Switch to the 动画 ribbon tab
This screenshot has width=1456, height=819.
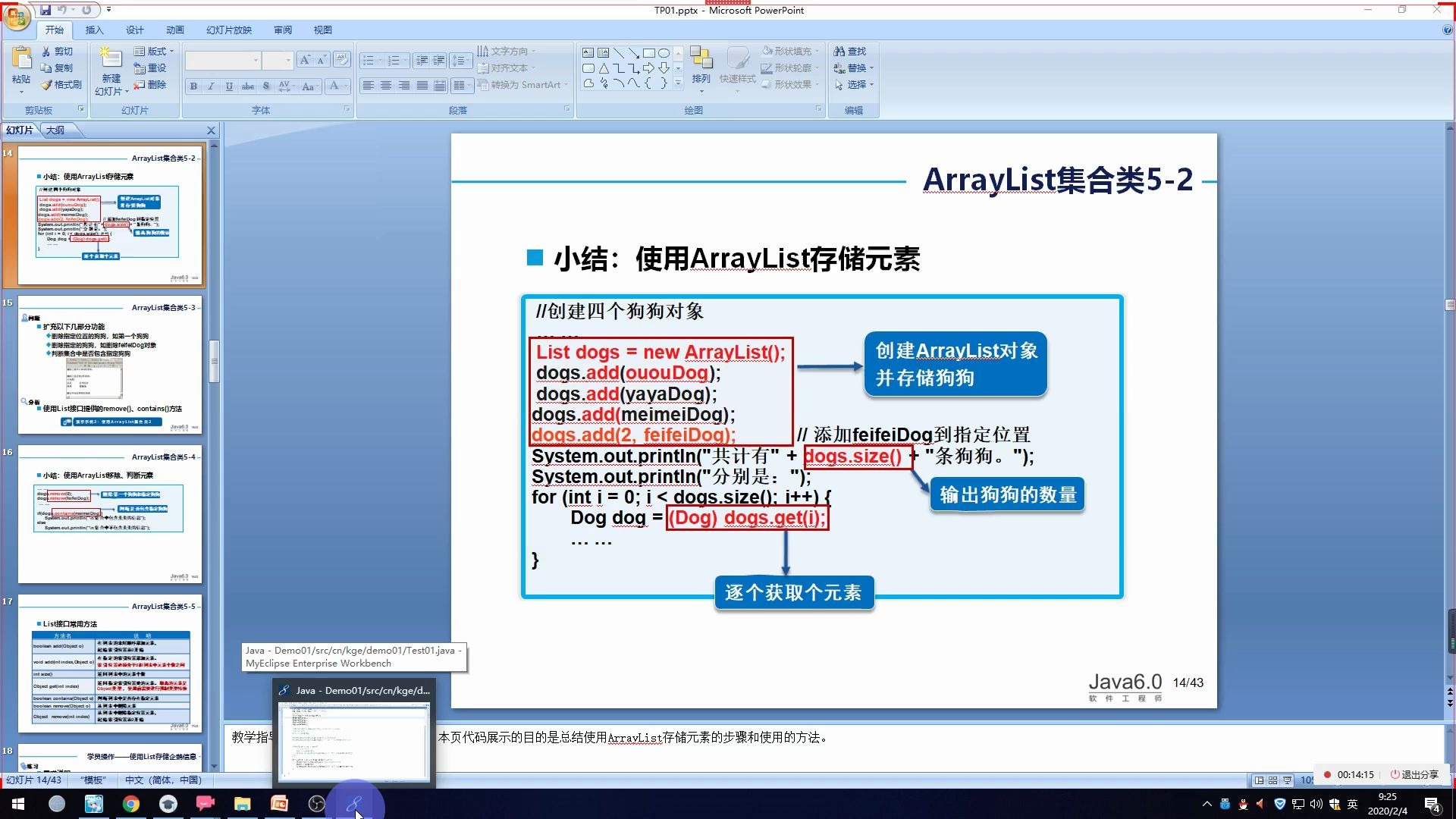pos(175,30)
